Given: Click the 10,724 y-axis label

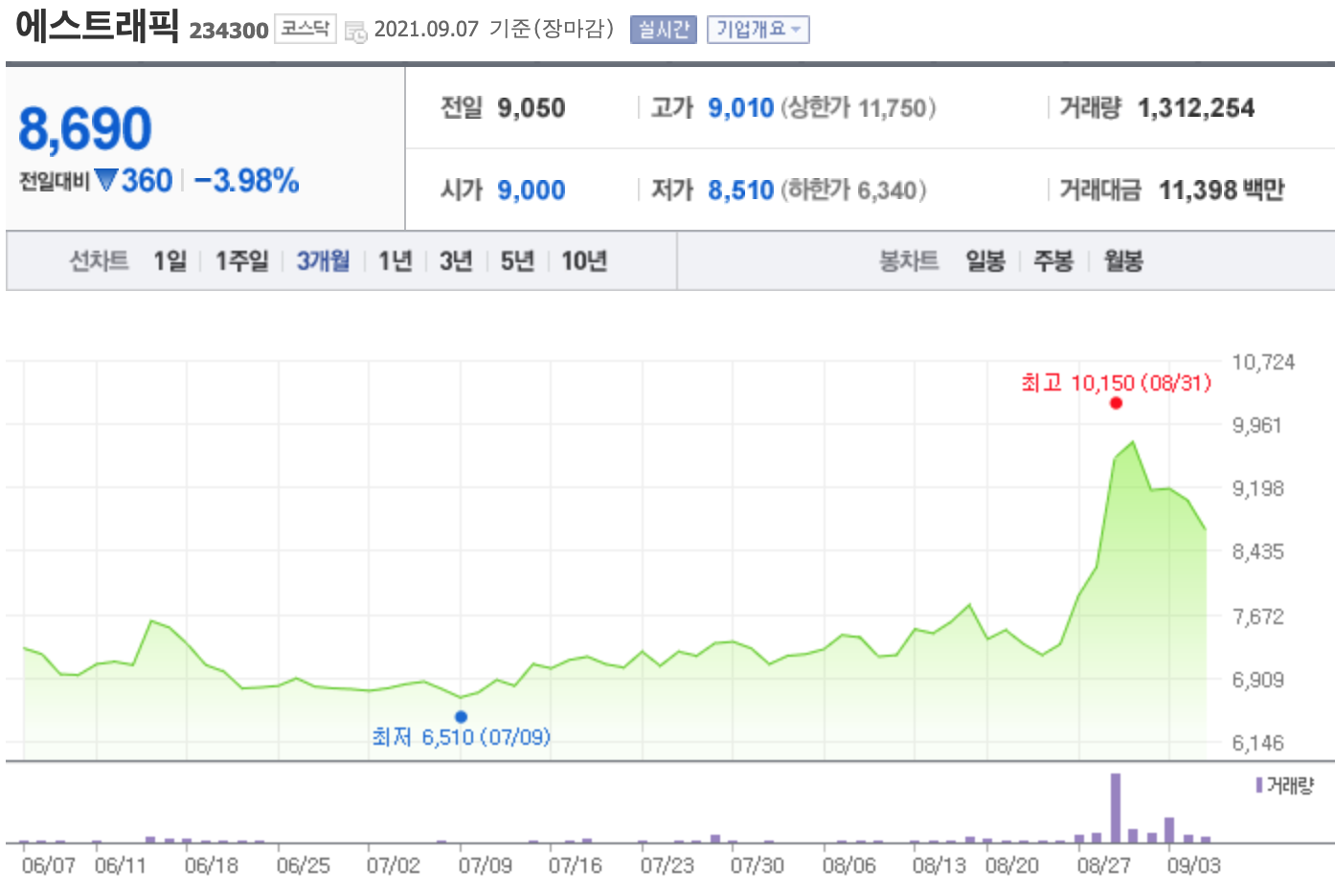Looking at the screenshot, I should coord(1263,362).
